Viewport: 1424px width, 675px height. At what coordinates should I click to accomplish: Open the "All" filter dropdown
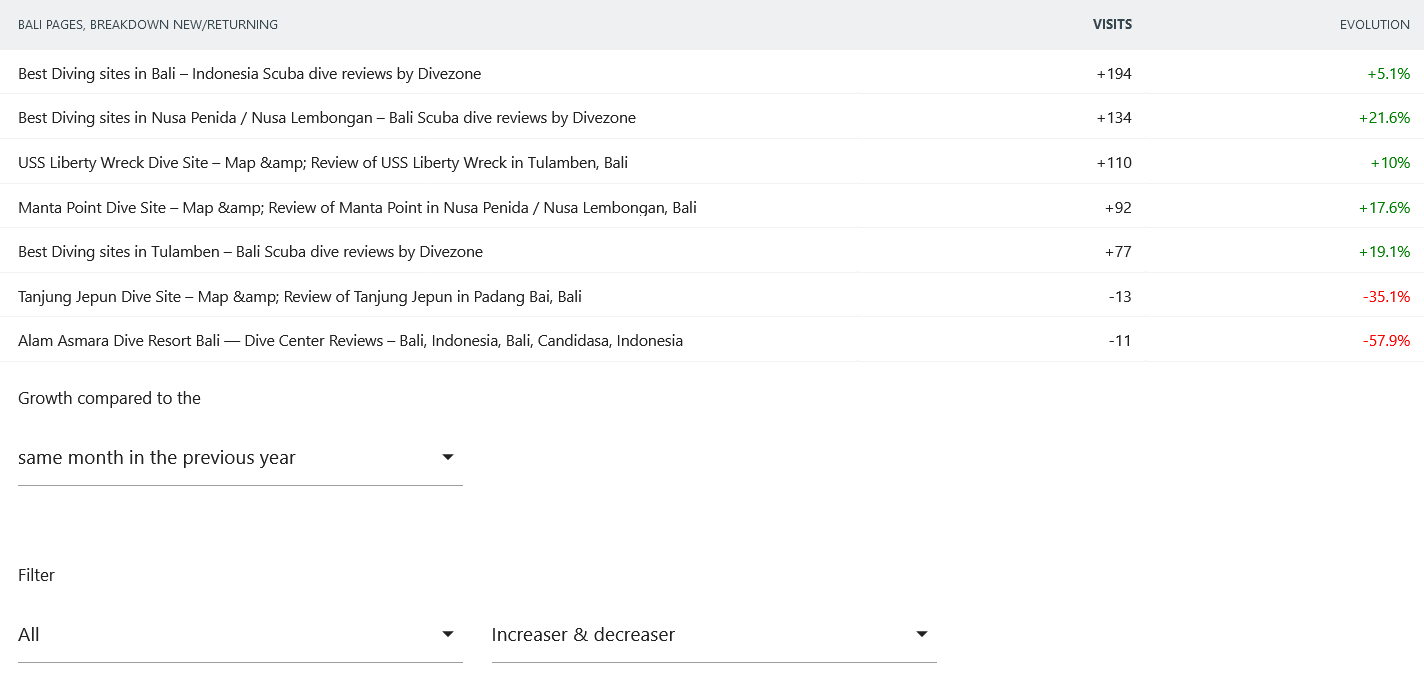pyautogui.click(x=240, y=633)
